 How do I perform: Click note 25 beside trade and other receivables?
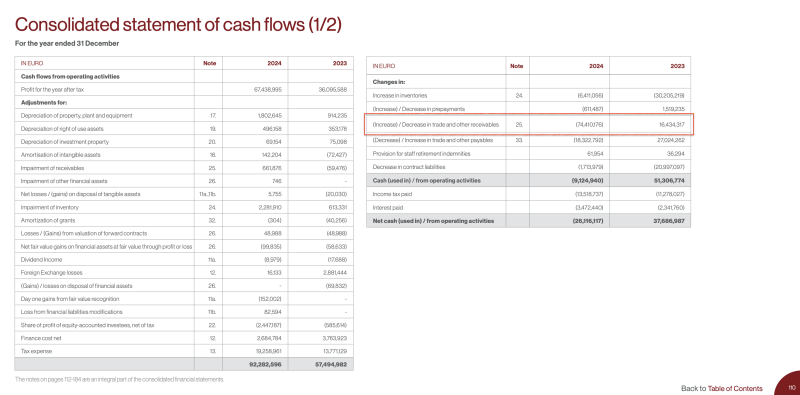pos(519,125)
